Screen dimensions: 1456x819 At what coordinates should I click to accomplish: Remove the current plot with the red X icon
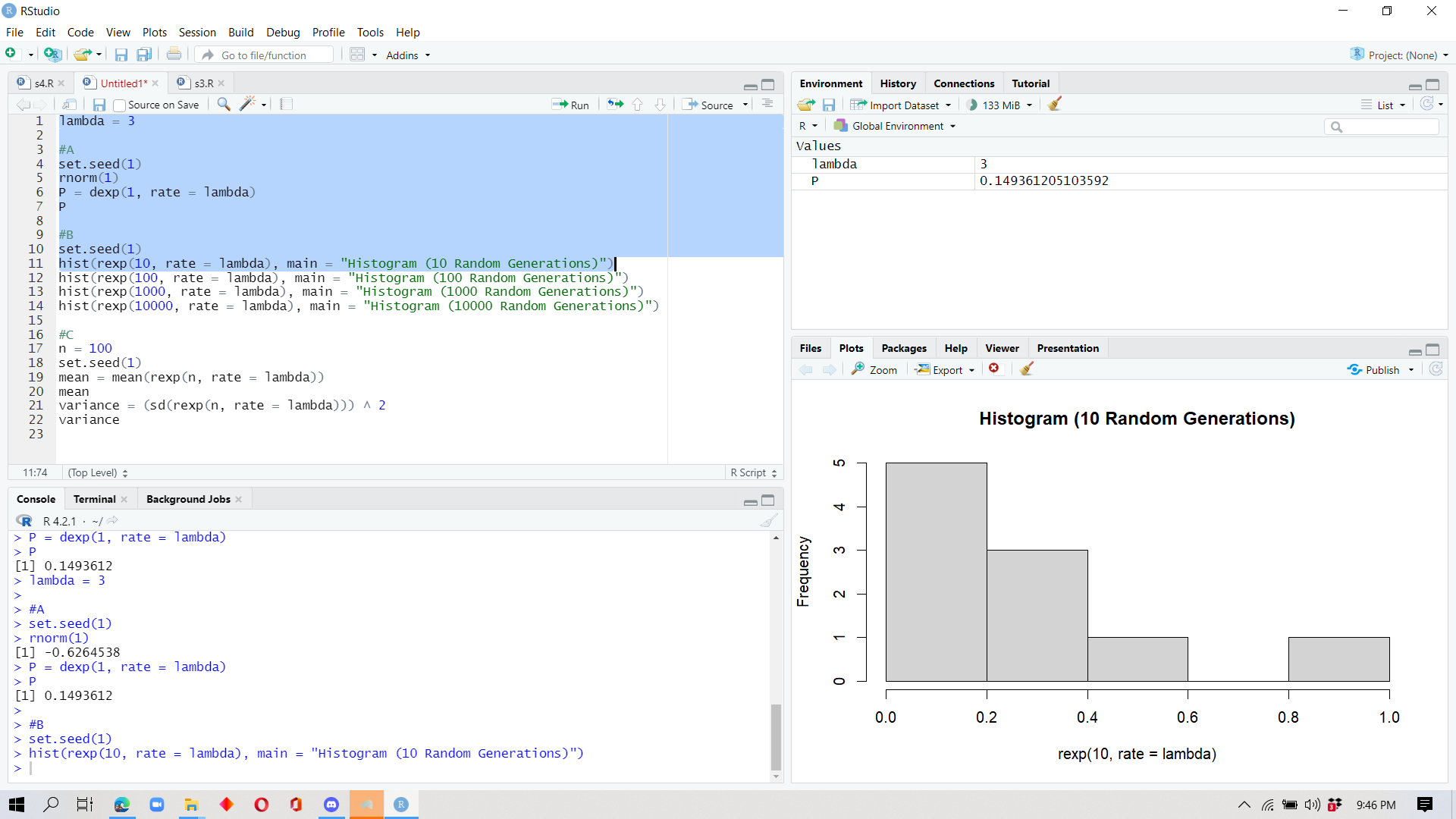(x=994, y=369)
